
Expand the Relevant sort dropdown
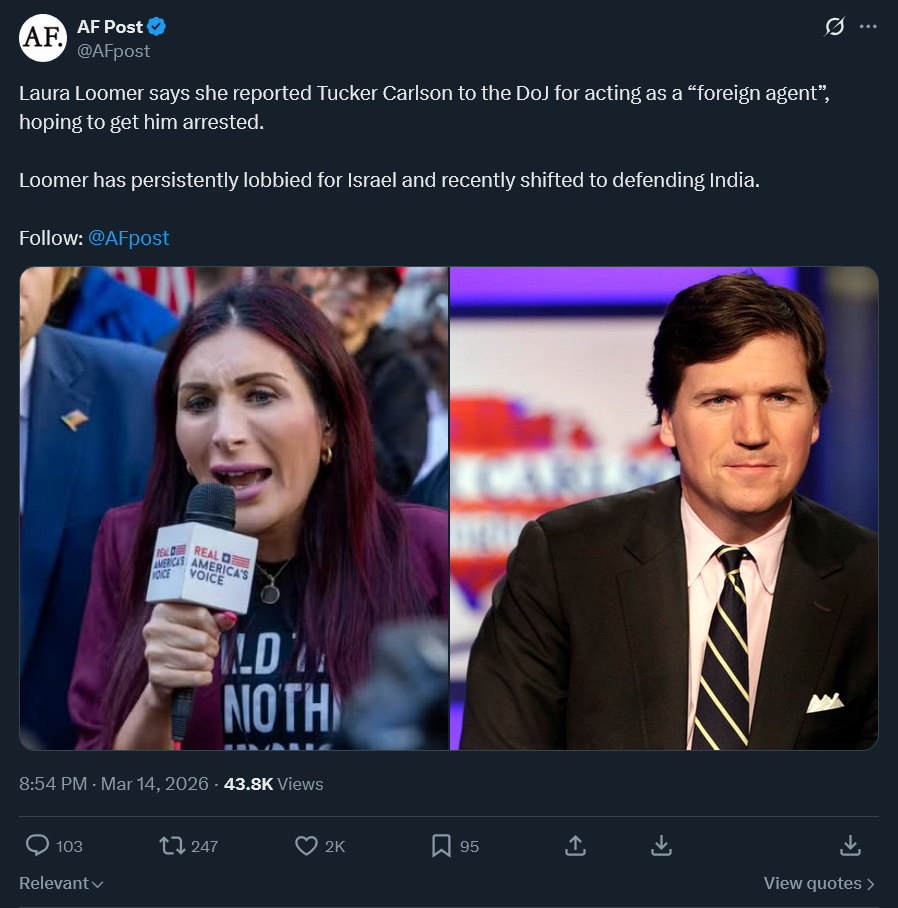(62, 883)
